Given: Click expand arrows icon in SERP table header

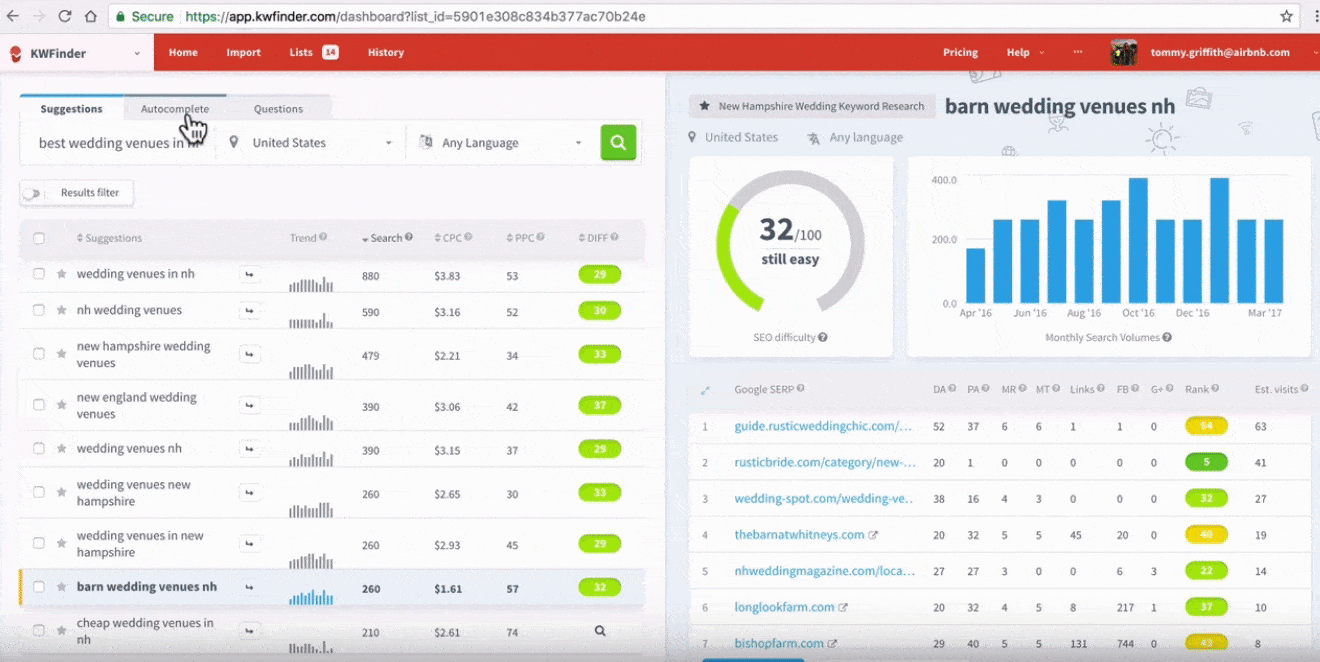Looking at the screenshot, I should (705, 390).
